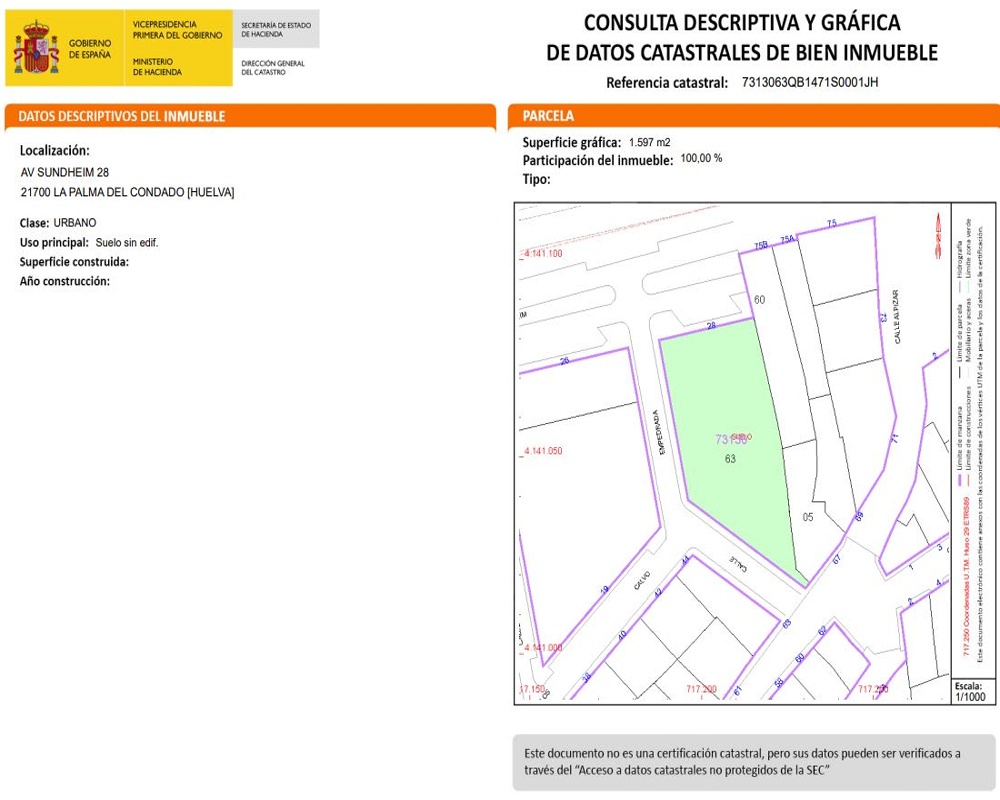The height and width of the screenshot is (800, 1000).
Task: Click the north arrow on the map
Action: tap(938, 235)
